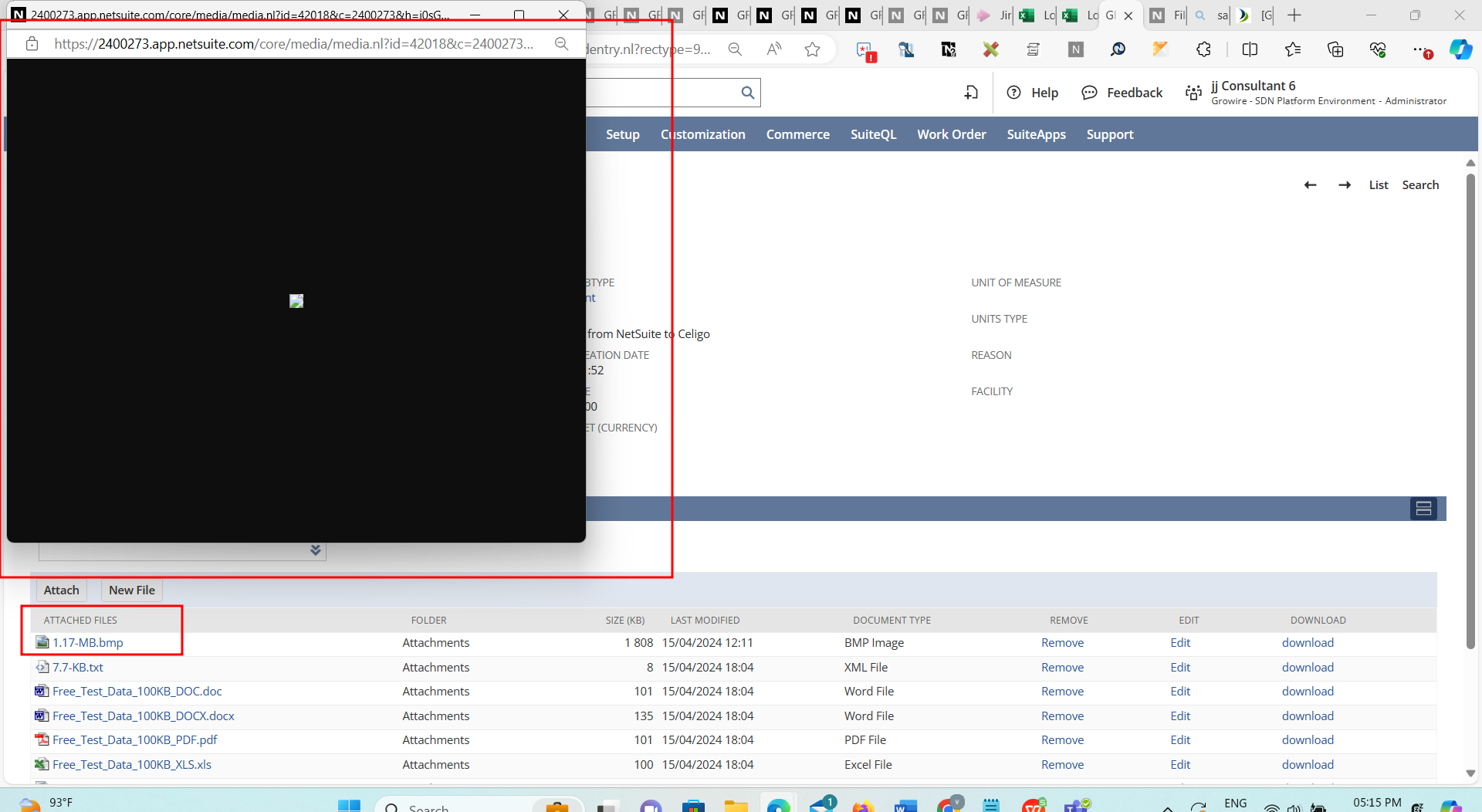This screenshot has height=812, width=1482.
Task: Toggle the browser split screen icon
Action: pyautogui.click(x=1250, y=49)
